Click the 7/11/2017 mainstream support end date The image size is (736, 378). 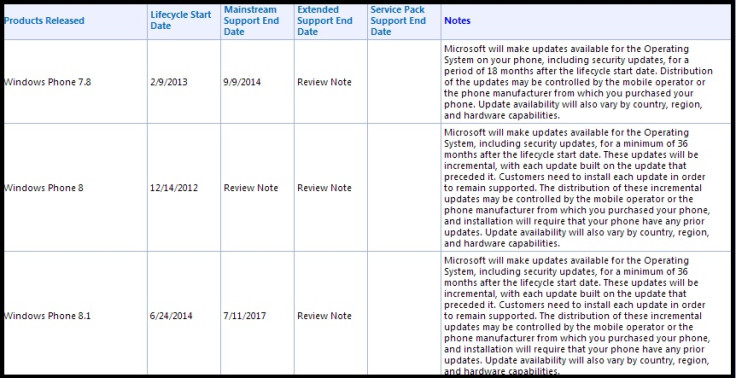(x=245, y=316)
